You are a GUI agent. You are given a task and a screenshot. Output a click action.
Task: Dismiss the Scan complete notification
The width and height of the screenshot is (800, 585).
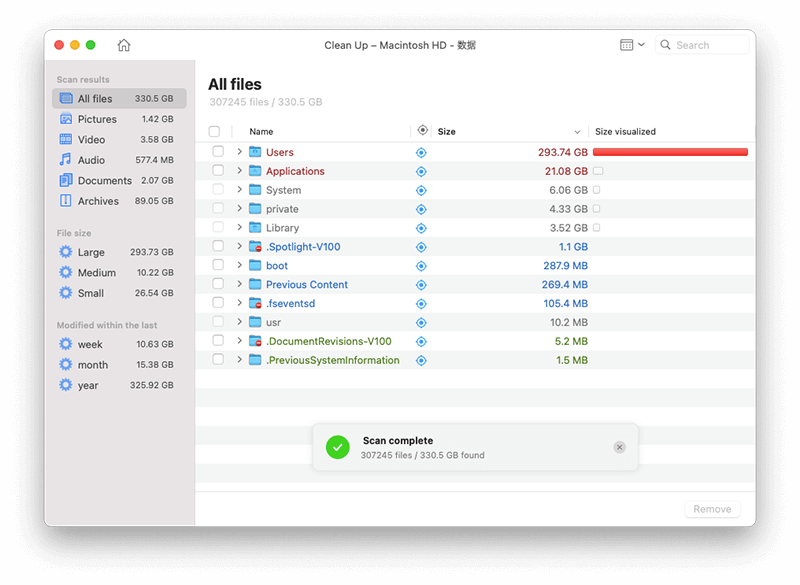(619, 447)
